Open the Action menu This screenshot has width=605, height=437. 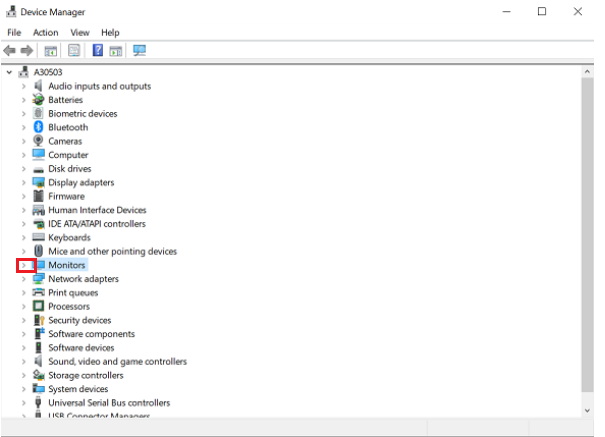46,33
